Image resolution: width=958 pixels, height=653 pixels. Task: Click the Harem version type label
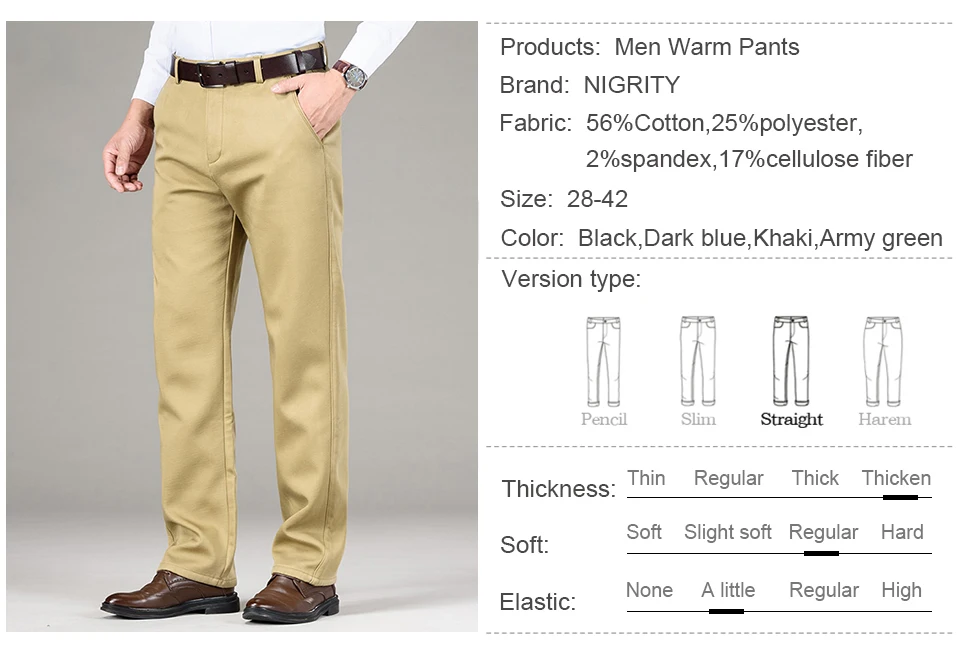pyautogui.click(x=884, y=419)
